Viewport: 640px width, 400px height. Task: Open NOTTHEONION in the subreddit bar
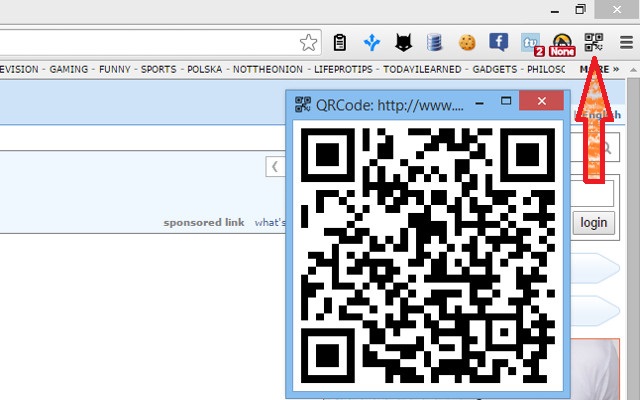pos(268,69)
